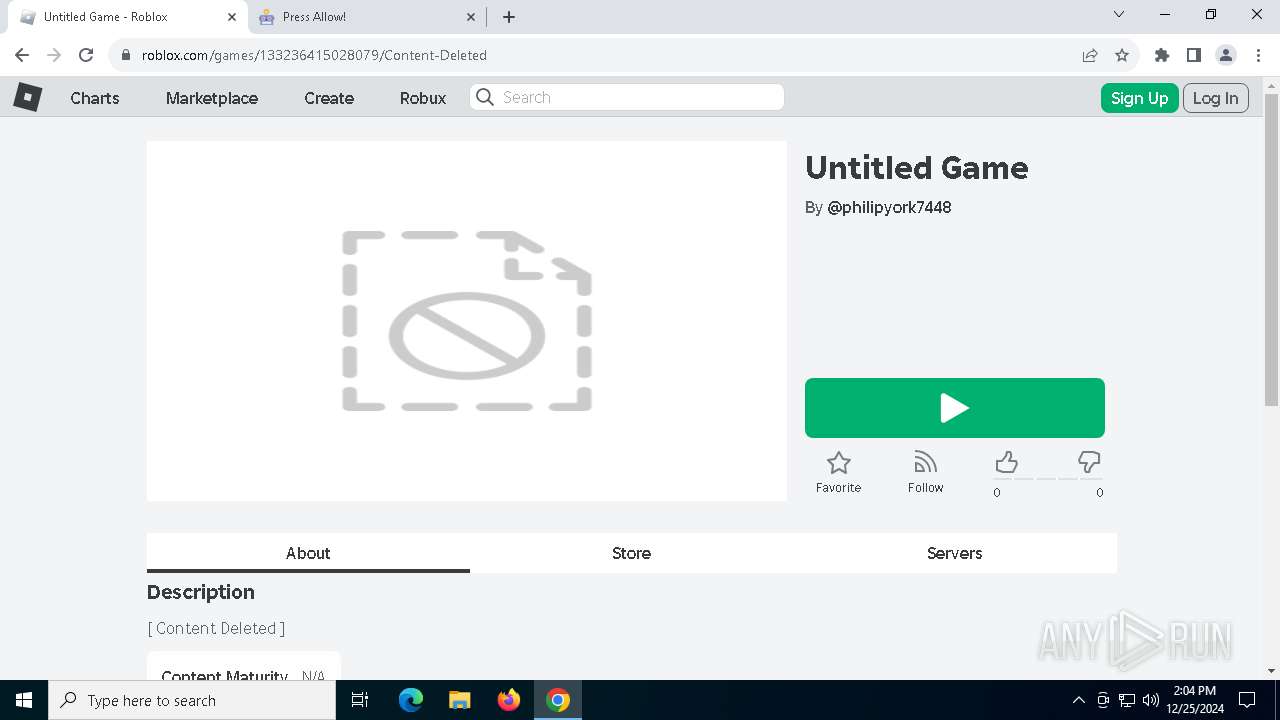The height and width of the screenshot is (720, 1280).
Task: Switch to the Servers tab
Action: click(x=955, y=553)
